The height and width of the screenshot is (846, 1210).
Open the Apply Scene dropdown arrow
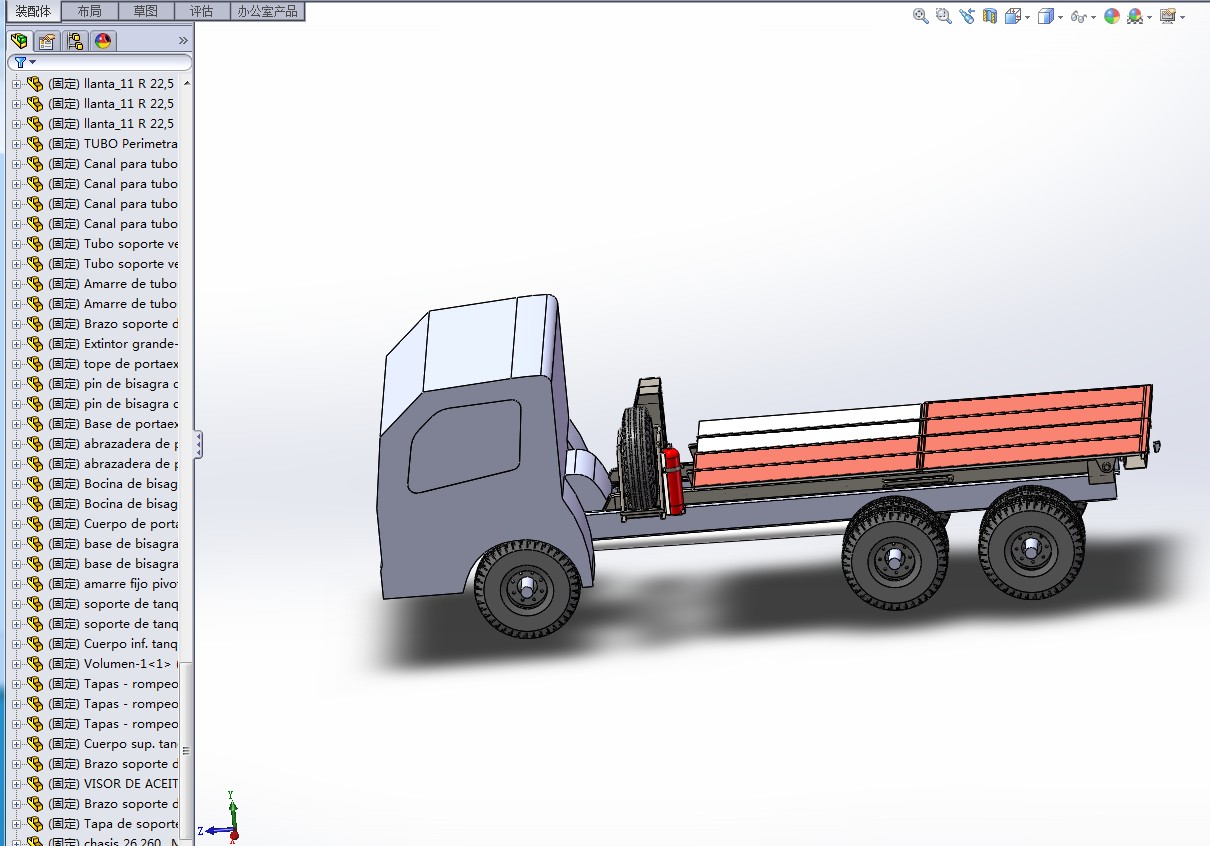[1150, 17]
